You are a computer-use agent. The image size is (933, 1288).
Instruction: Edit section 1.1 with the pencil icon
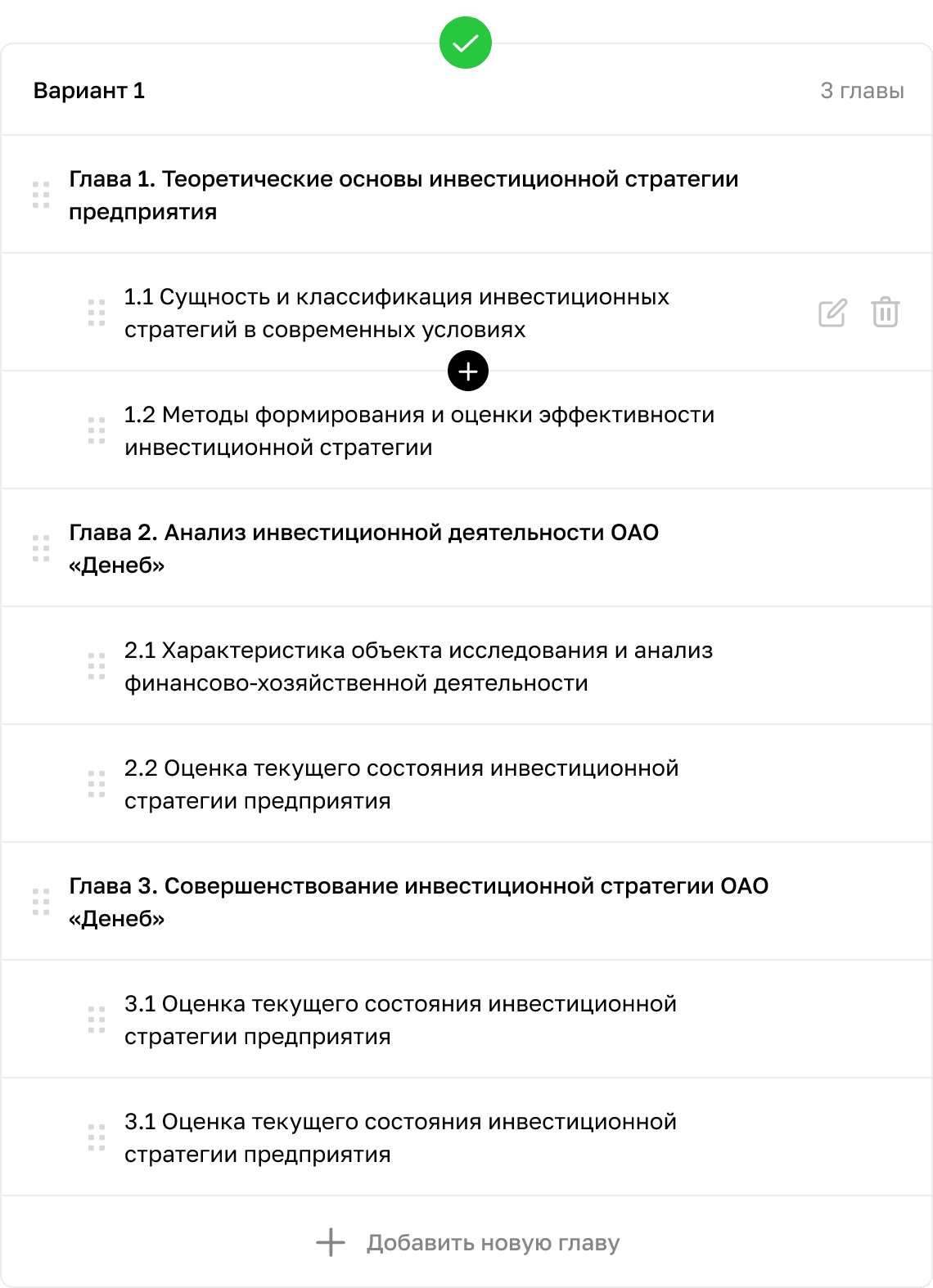(x=832, y=313)
